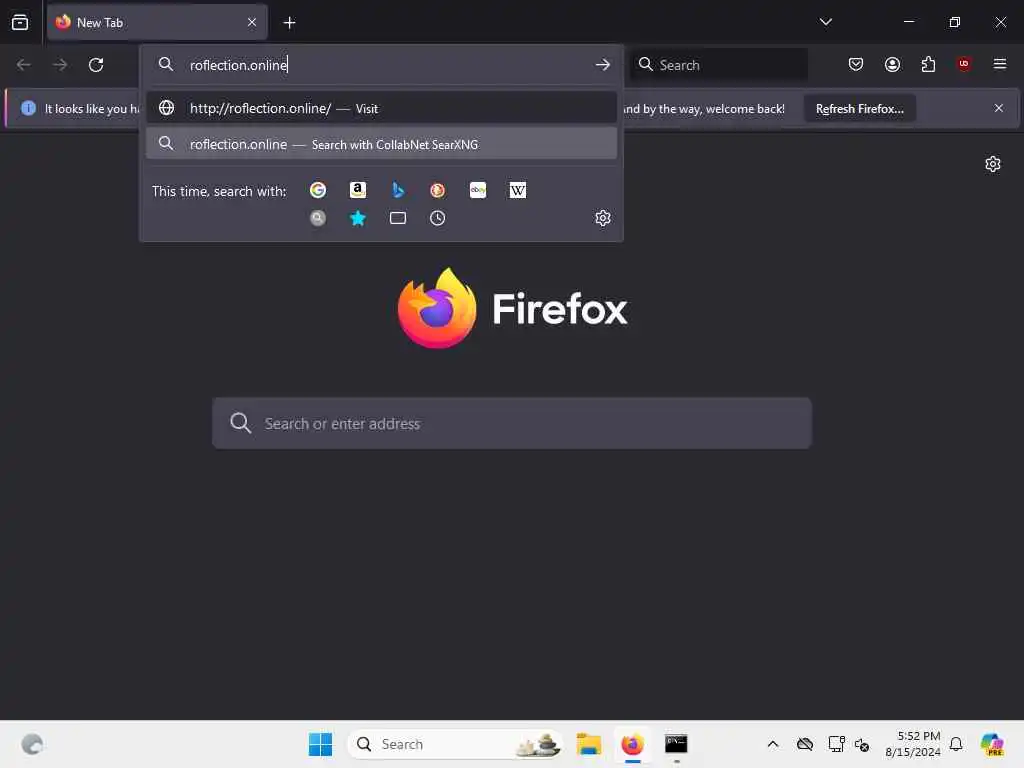Open new tab page customize gear
This screenshot has width=1024, height=768.
pyautogui.click(x=993, y=164)
